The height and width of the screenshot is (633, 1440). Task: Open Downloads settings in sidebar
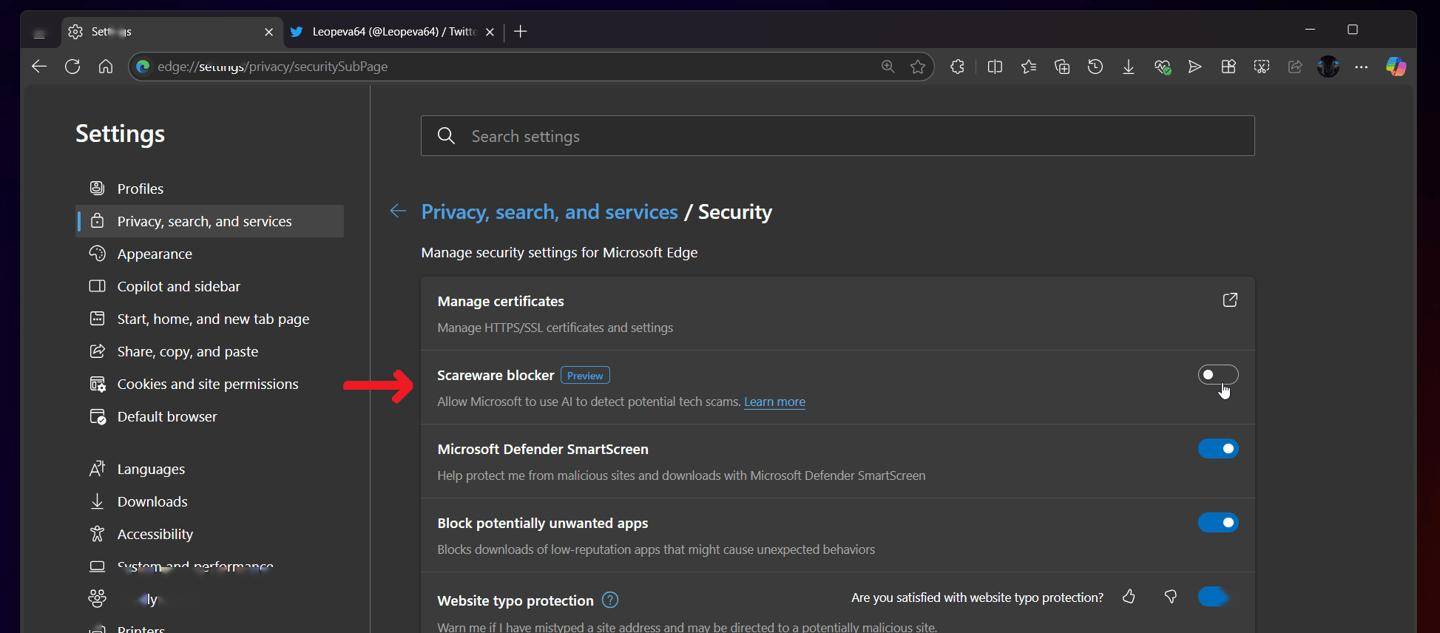[x=210, y=501]
